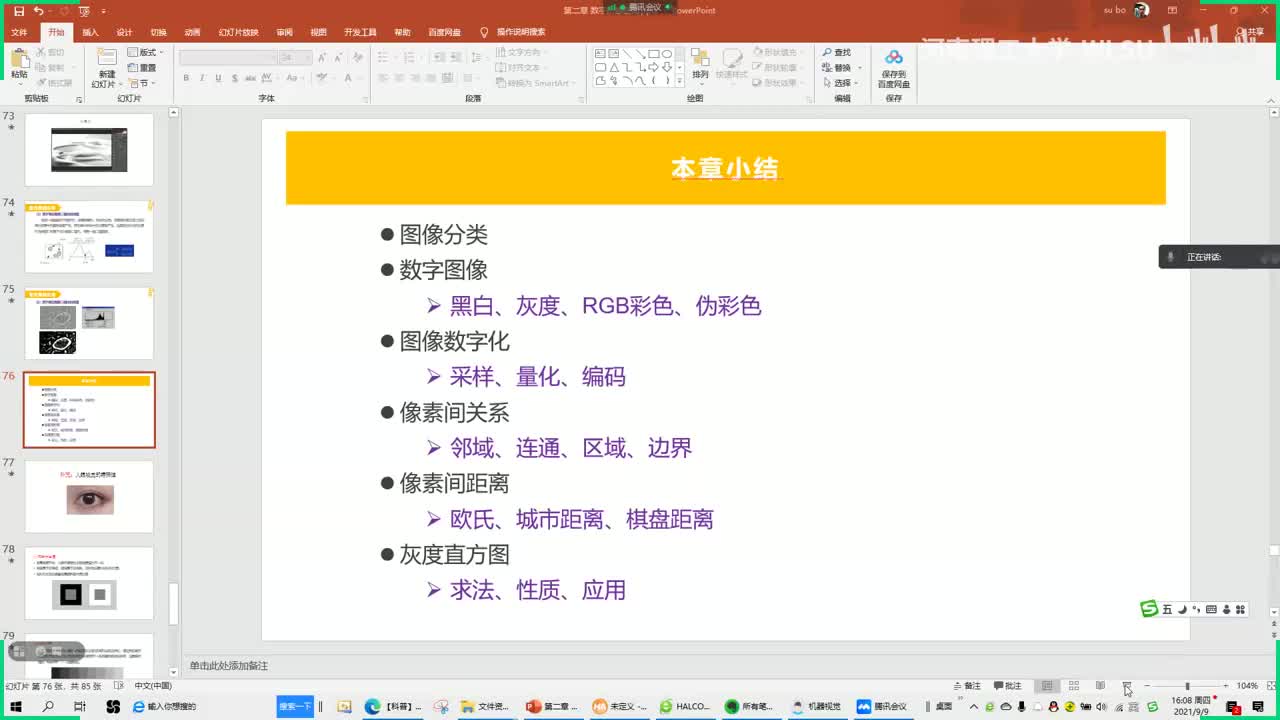Click the 操作说明搜索 search box
1280x720 pixels.
(x=520, y=32)
